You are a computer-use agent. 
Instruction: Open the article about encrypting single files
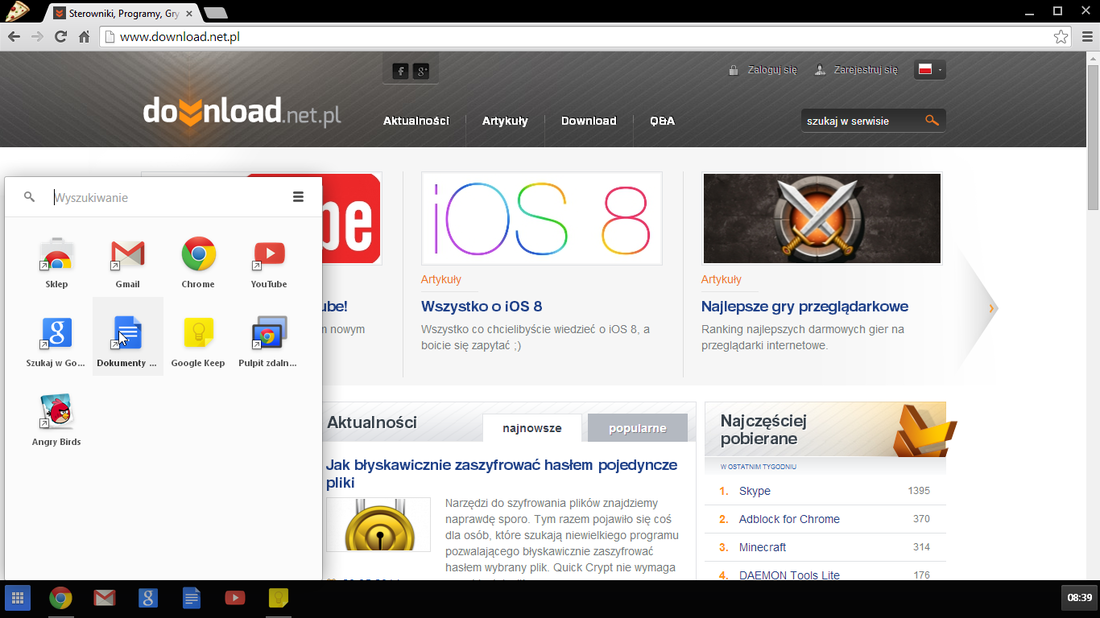coord(502,473)
